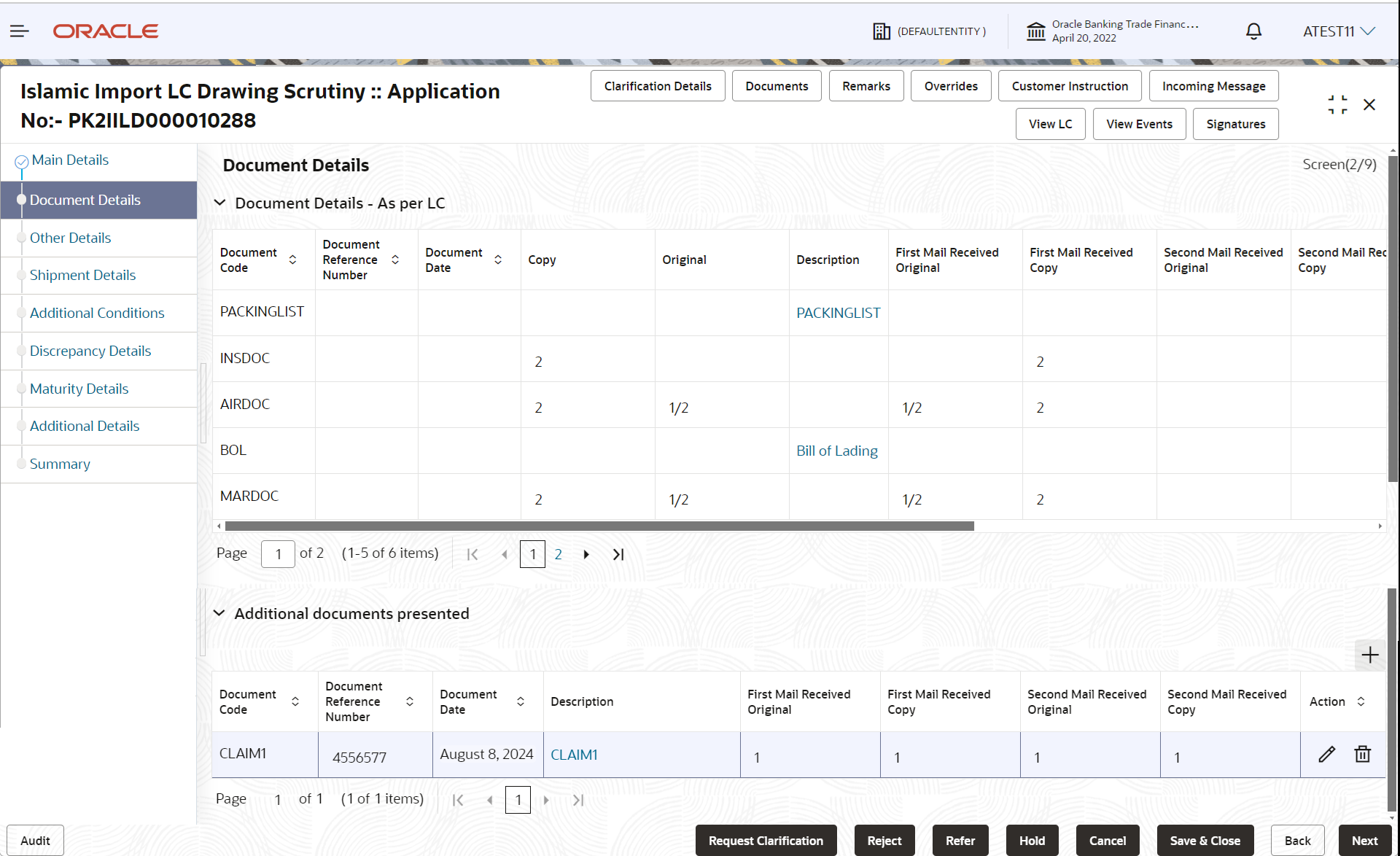Viewport: 1400px width, 856px height.
Task: Open the ATEST11 user dropdown
Action: 1339,31
